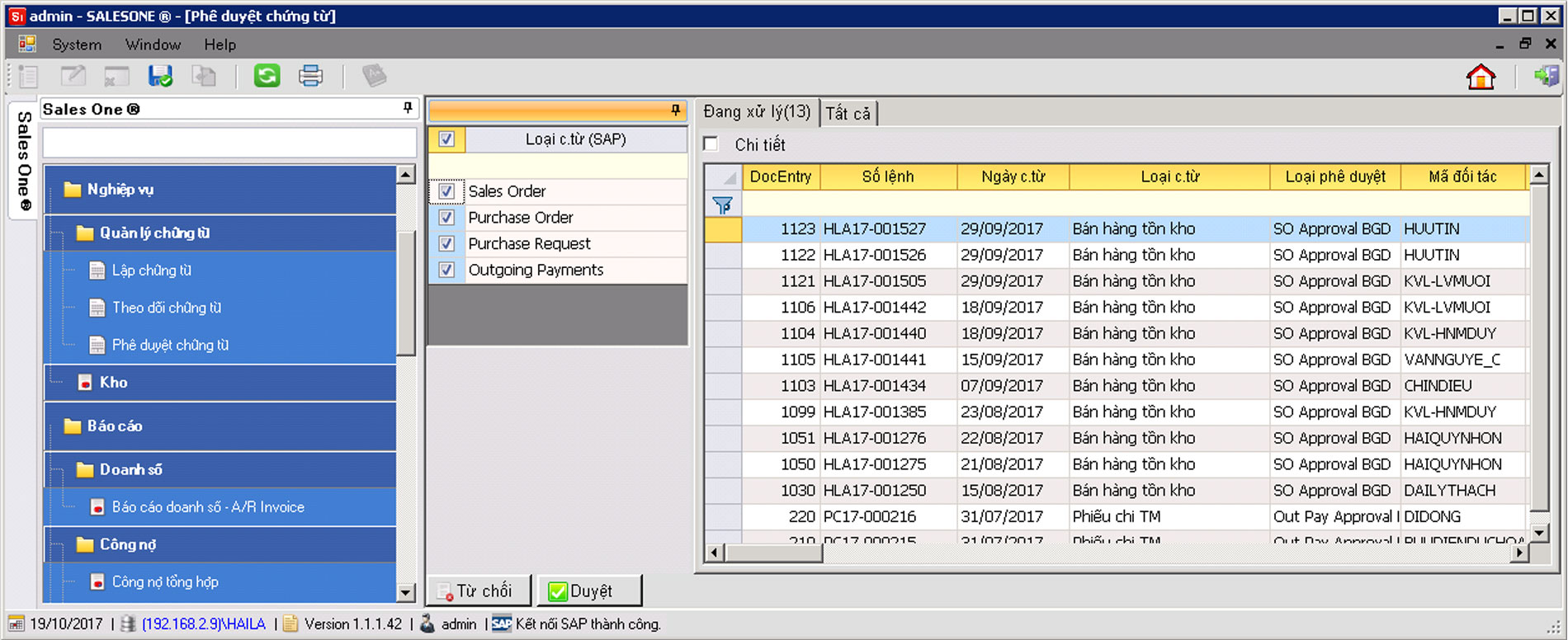The width and height of the screenshot is (1568, 640).
Task: Click the printer icon in toolbar
Action: 310,76
